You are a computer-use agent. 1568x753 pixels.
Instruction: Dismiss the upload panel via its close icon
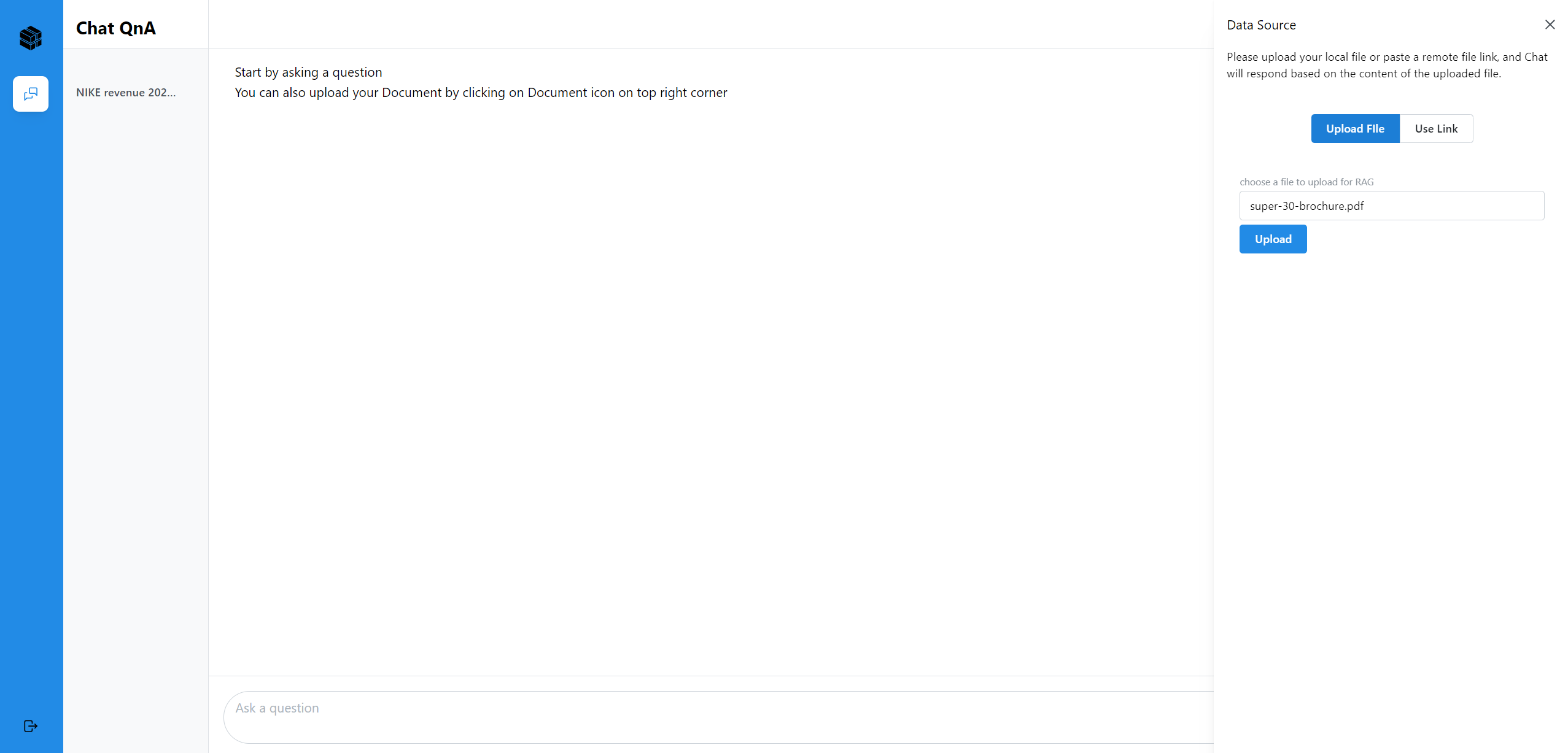click(1550, 25)
